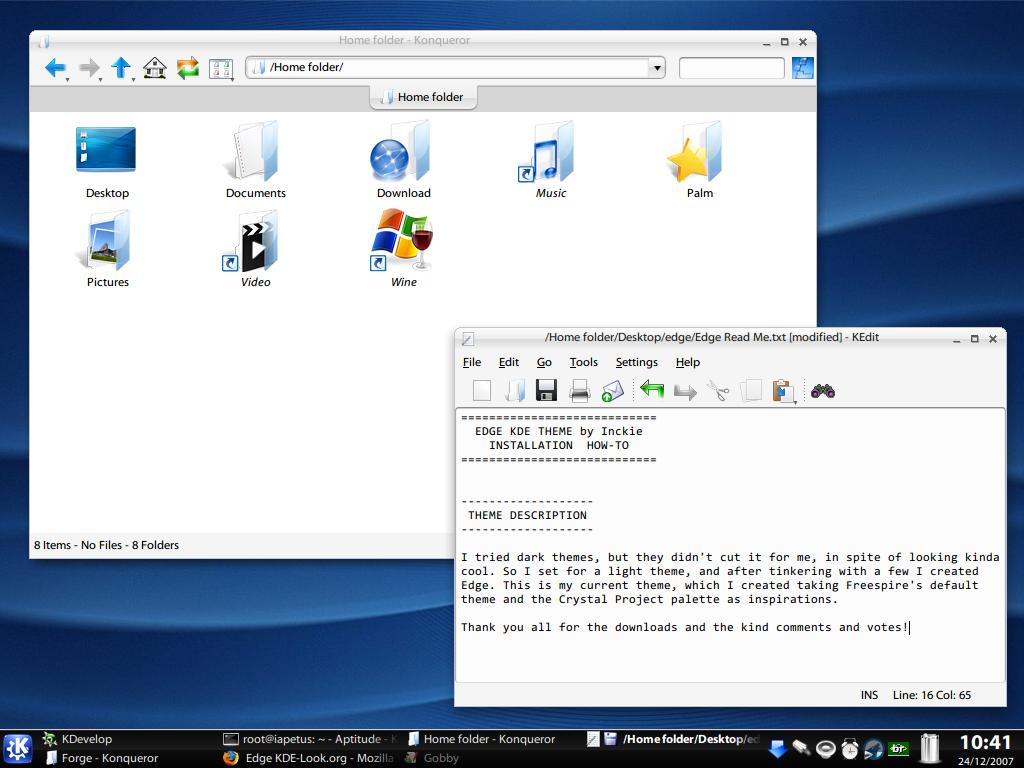The height and width of the screenshot is (768, 1024).
Task: Undo the last edit in KEdit
Action: pos(652,390)
